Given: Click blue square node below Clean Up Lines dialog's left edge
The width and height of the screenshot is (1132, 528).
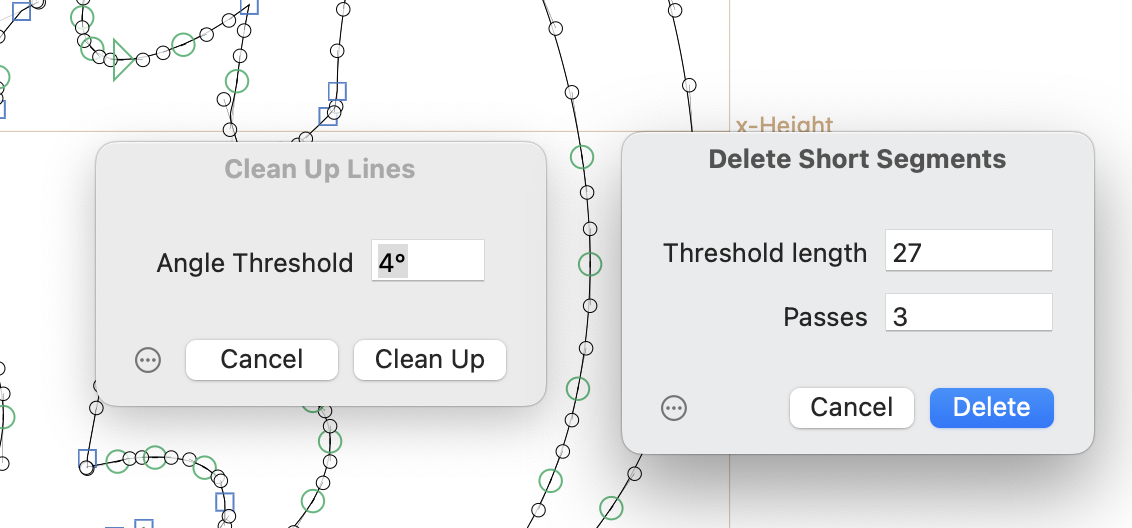Looking at the screenshot, I should pos(87,459).
